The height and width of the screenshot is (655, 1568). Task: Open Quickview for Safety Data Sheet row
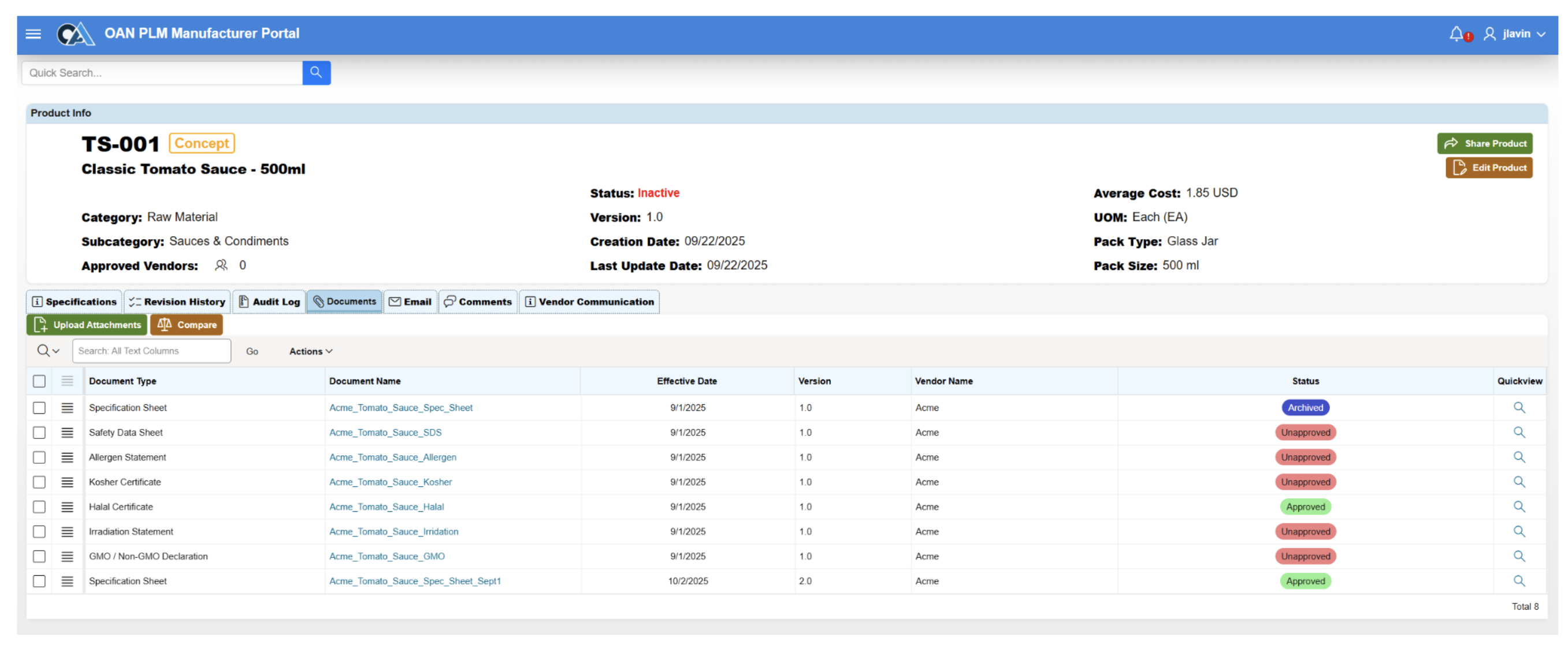1519,432
